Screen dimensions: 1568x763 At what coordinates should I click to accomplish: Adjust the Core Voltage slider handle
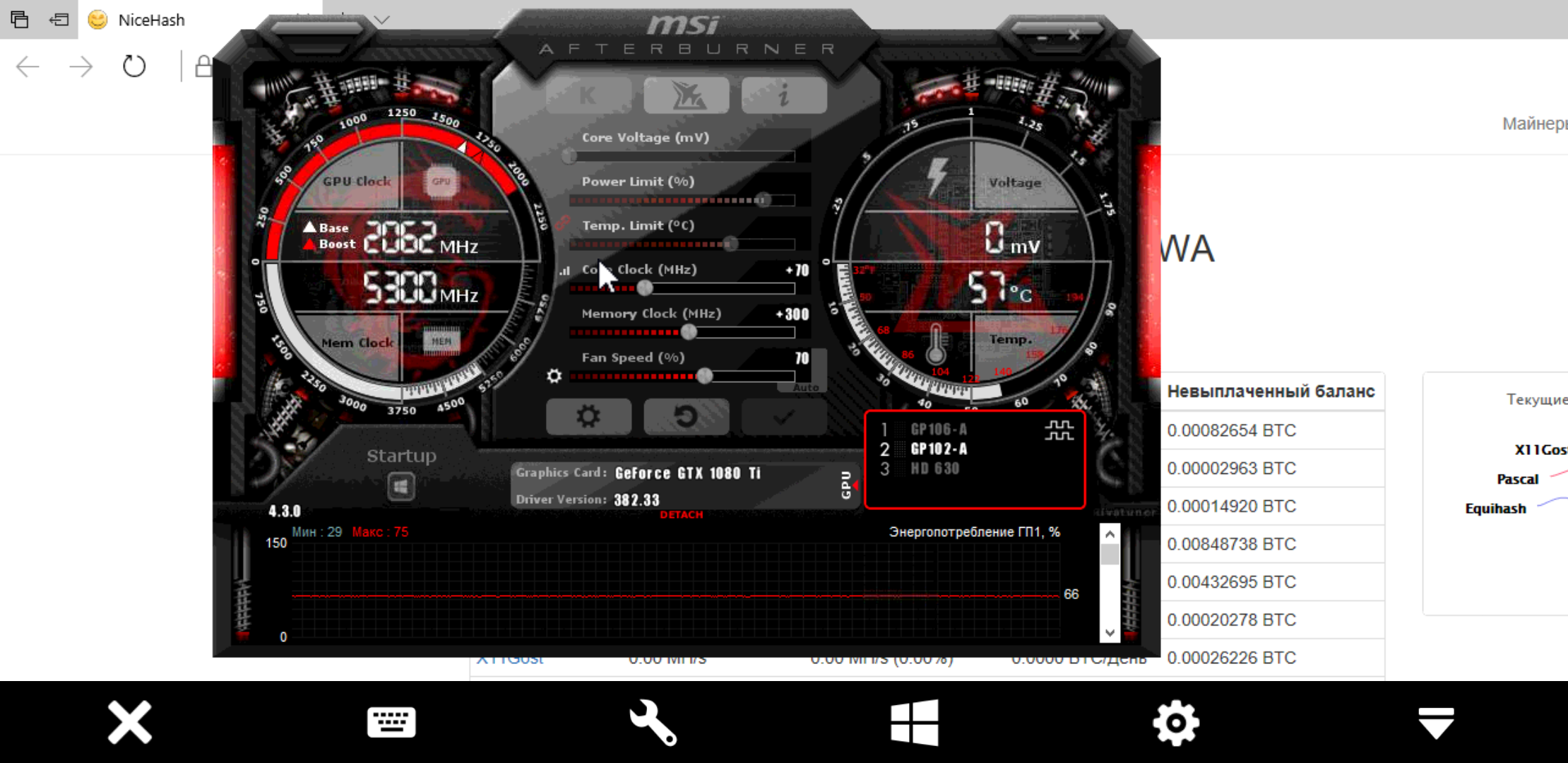tap(569, 156)
